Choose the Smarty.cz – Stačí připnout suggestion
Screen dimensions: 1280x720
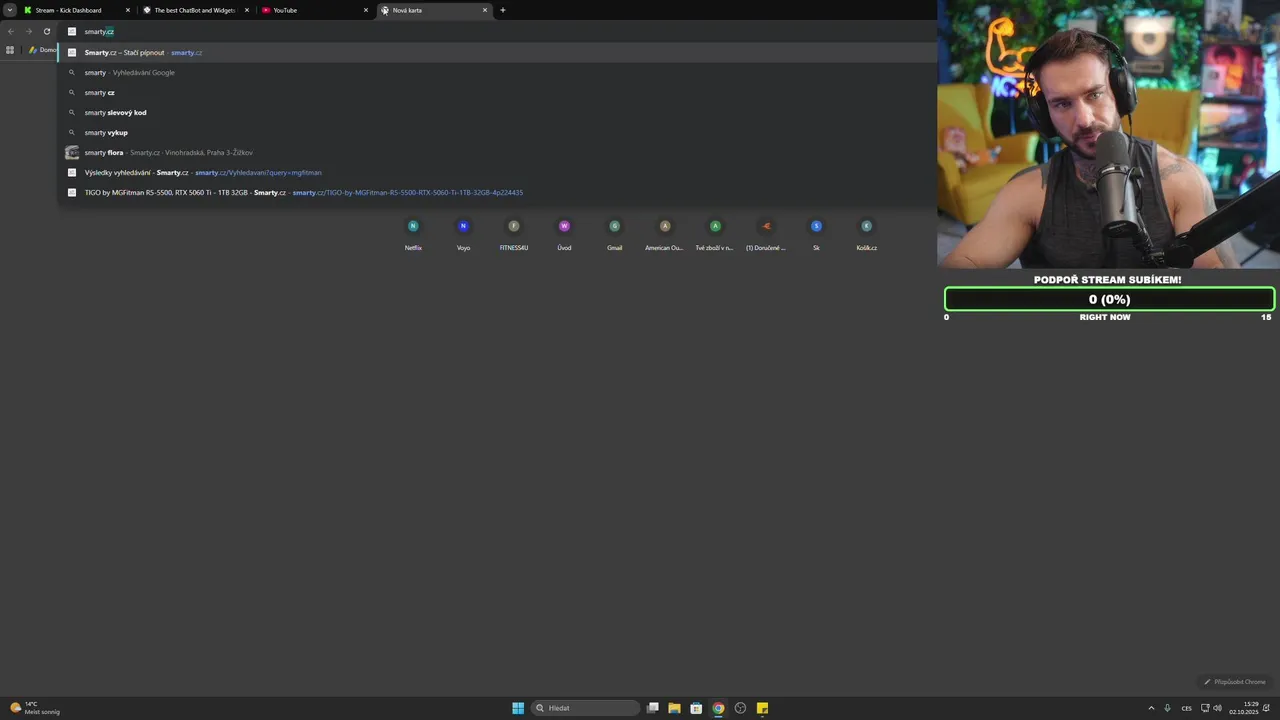(x=497, y=52)
